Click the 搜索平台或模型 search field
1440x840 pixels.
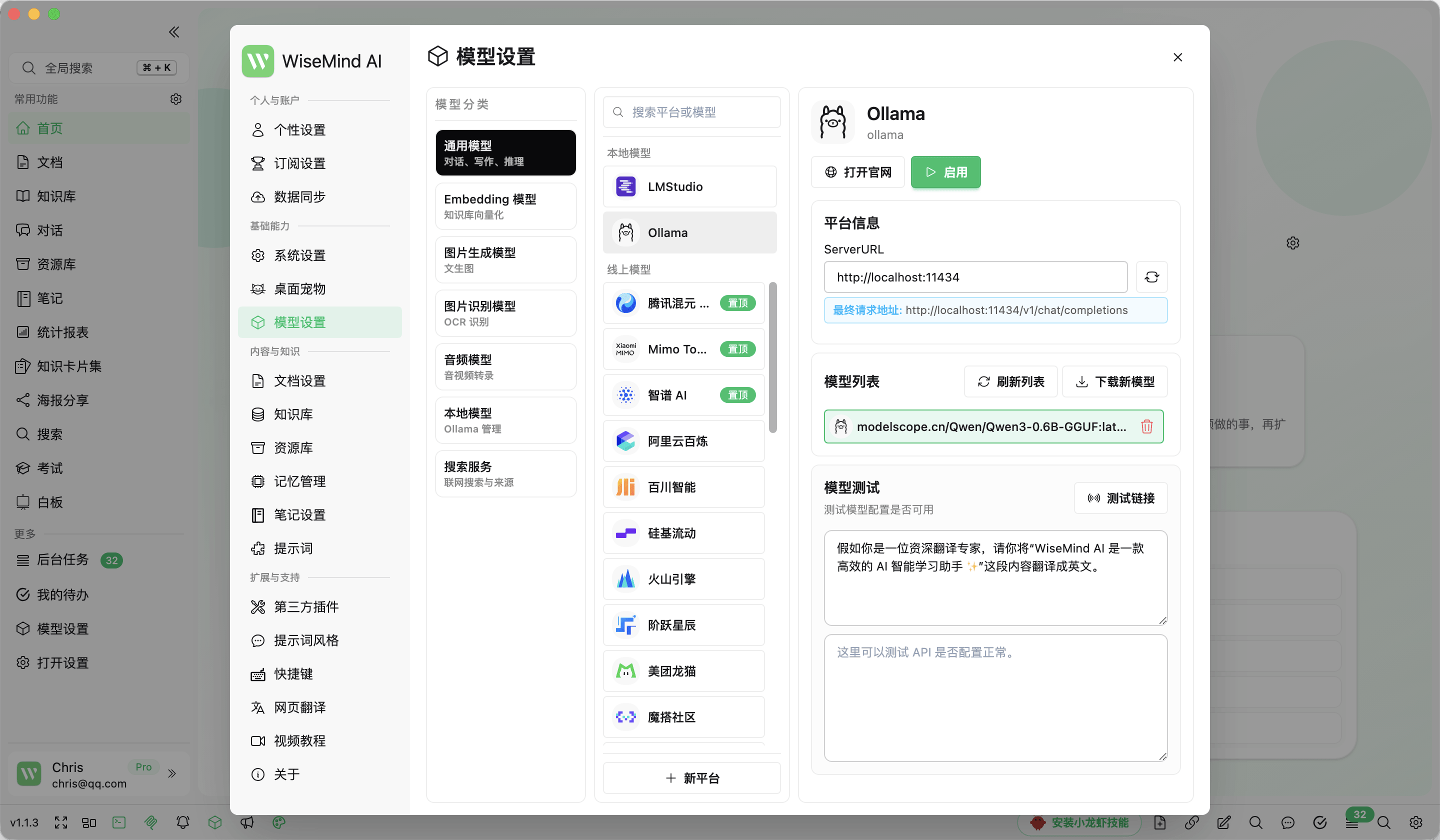click(692, 112)
